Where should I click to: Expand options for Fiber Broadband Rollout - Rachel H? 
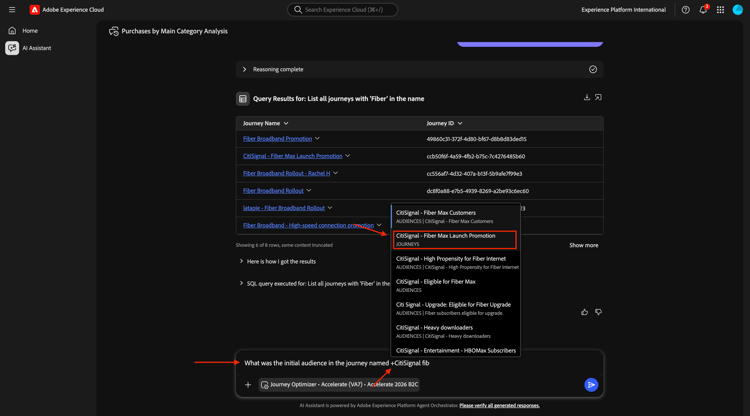pos(335,173)
